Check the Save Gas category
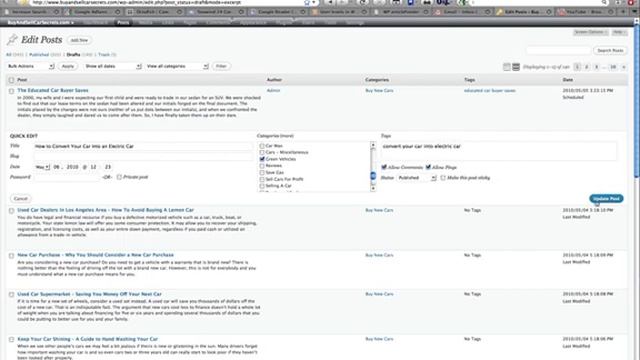The height and width of the screenshot is (360, 640). point(262,173)
